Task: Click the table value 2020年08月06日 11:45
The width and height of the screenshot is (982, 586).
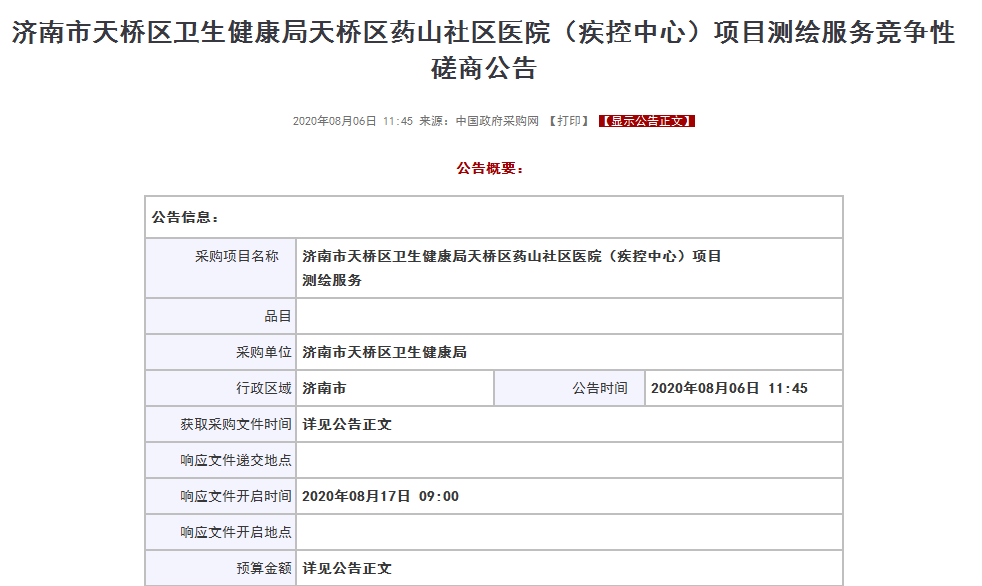Action: 729,388
